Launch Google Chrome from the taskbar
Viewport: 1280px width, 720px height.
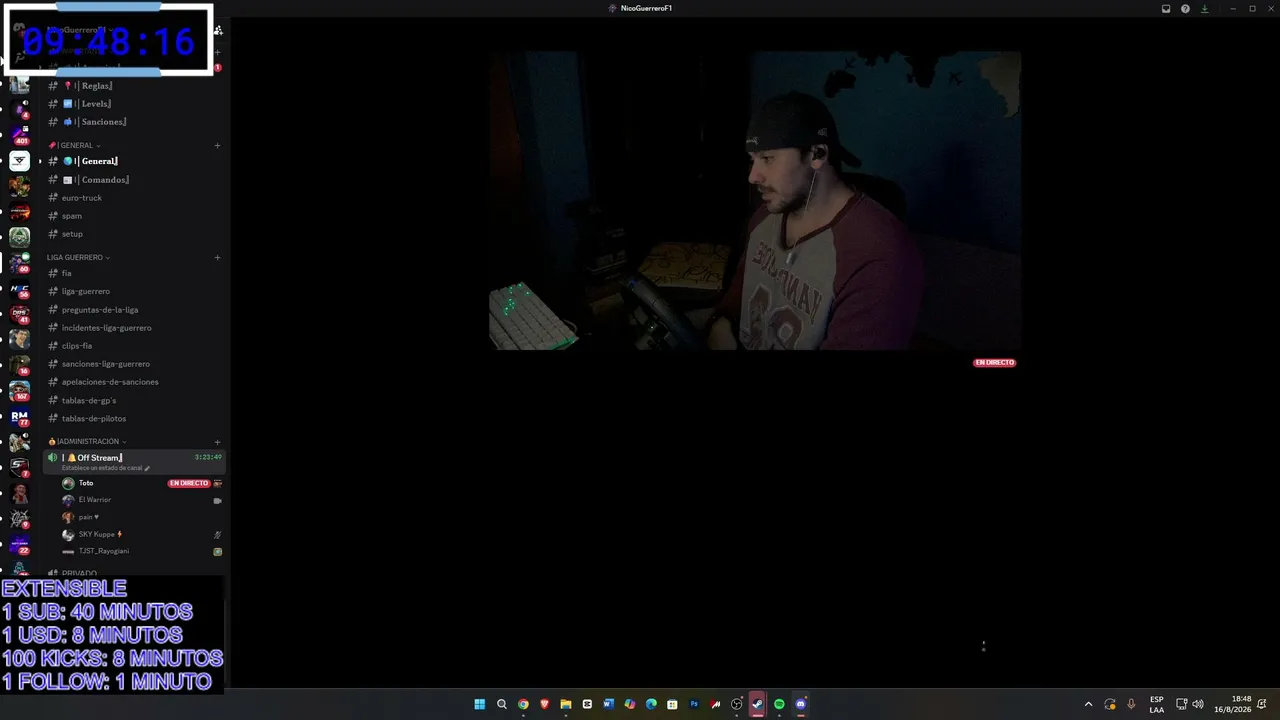pyautogui.click(x=523, y=704)
